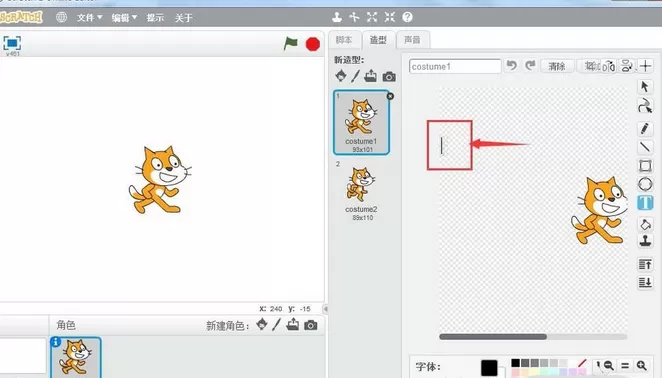Select the Ellipse tool

click(645, 184)
